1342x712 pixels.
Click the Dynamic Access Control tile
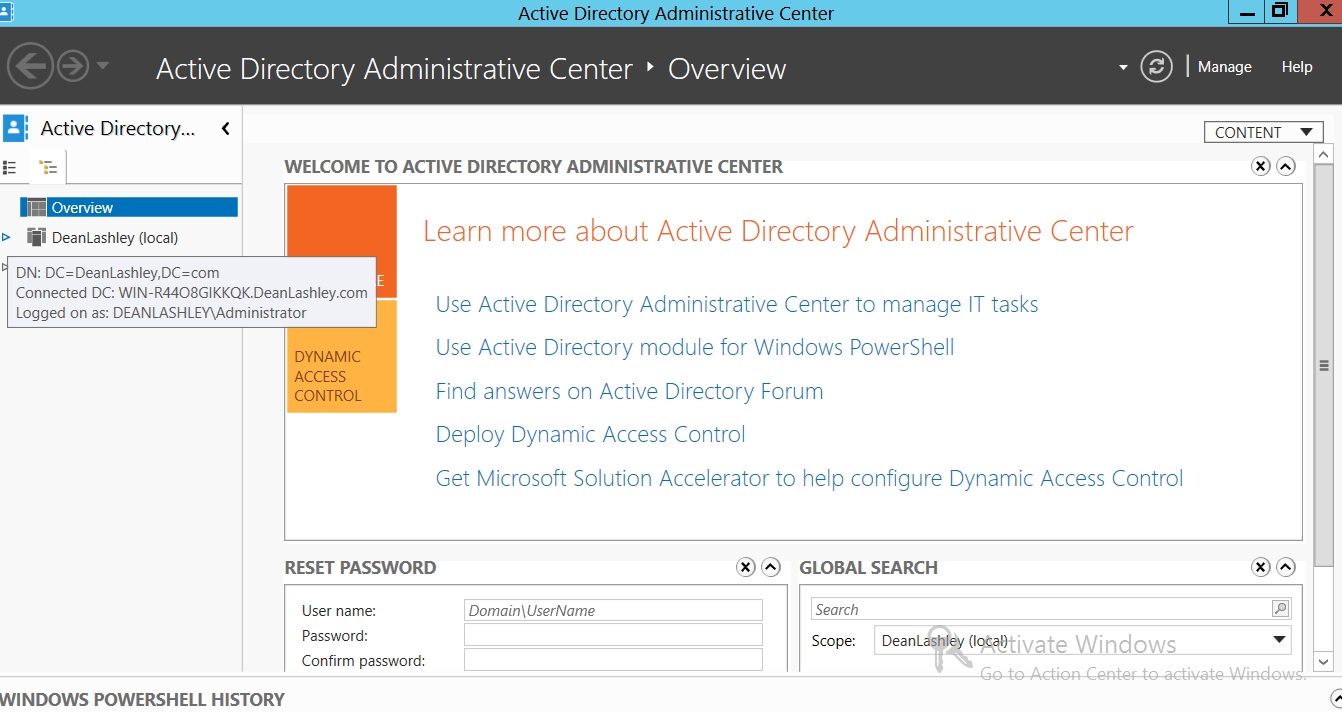pos(342,356)
